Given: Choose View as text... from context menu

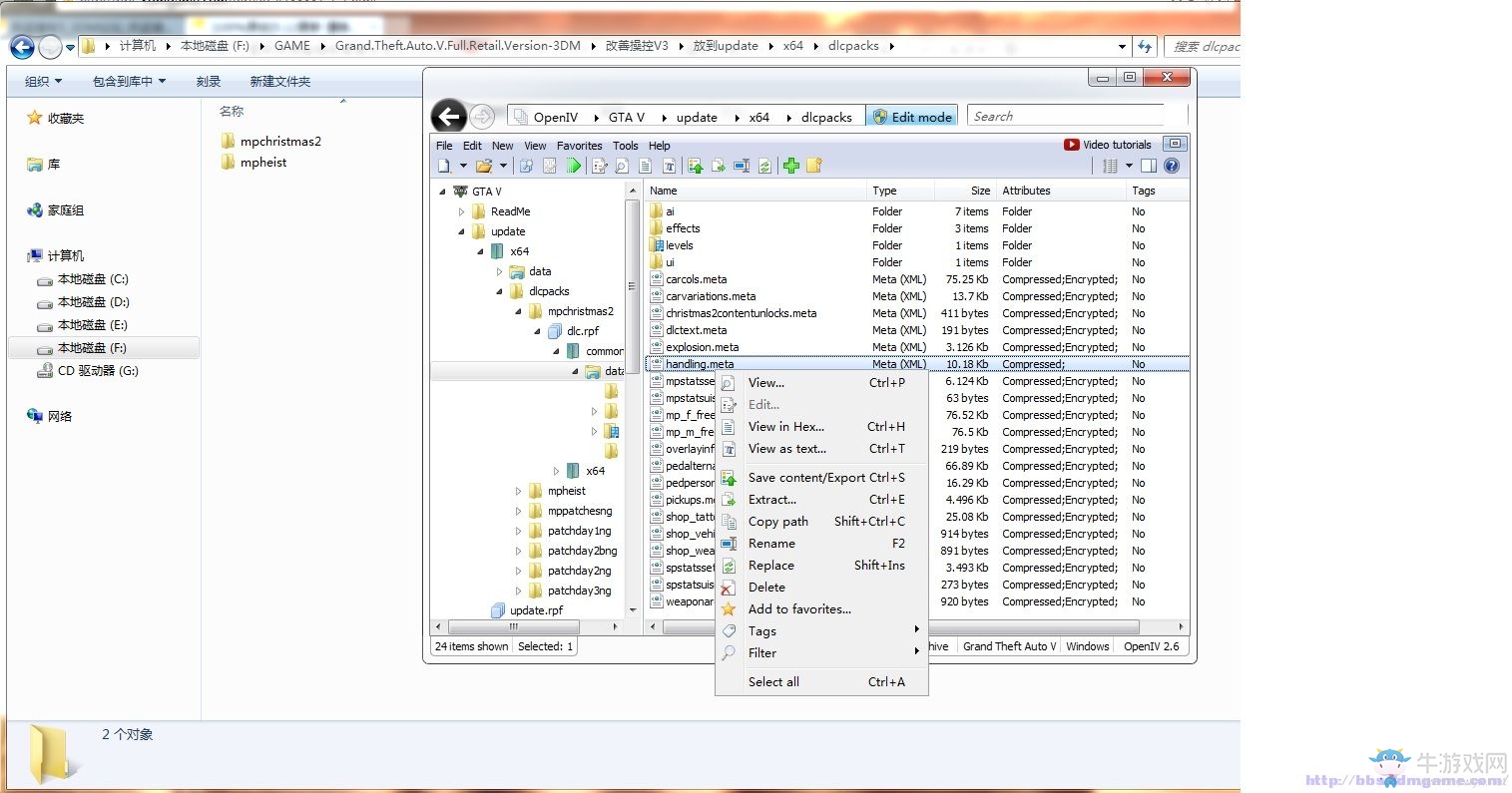Looking at the screenshot, I should pos(821,448).
